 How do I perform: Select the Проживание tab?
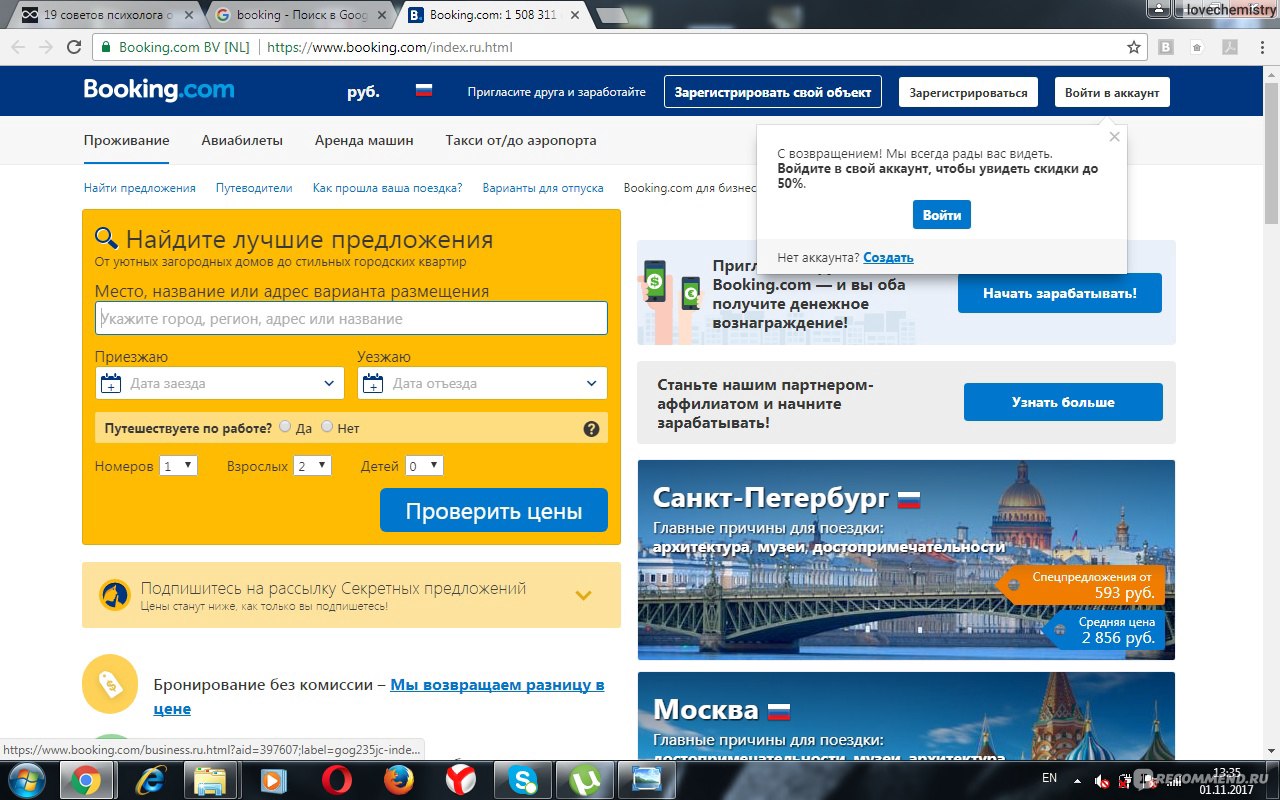(126, 140)
